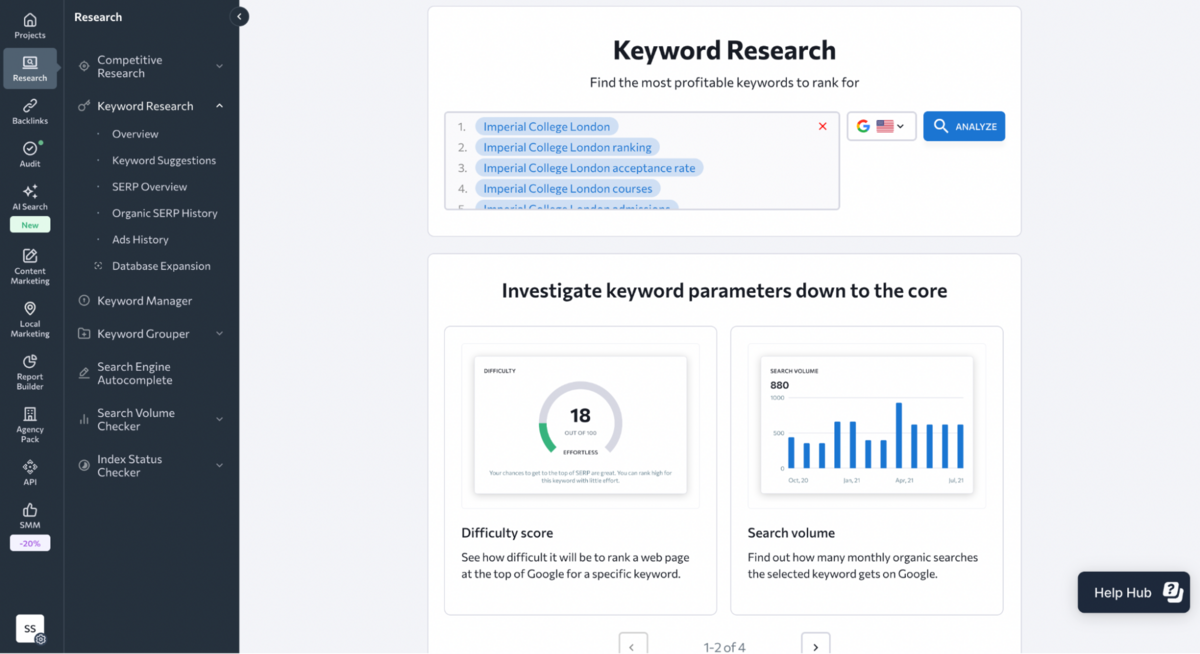
Task: Select the Research rail icon
Action: click(30, 68)
